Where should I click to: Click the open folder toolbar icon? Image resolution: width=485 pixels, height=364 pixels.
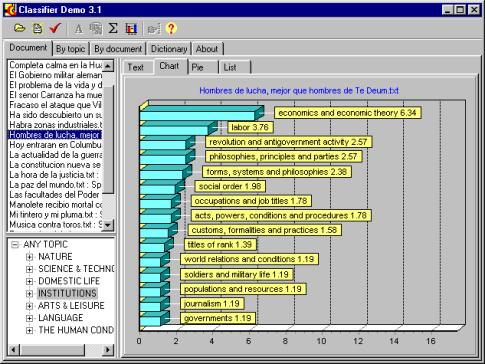pos(20,29)
